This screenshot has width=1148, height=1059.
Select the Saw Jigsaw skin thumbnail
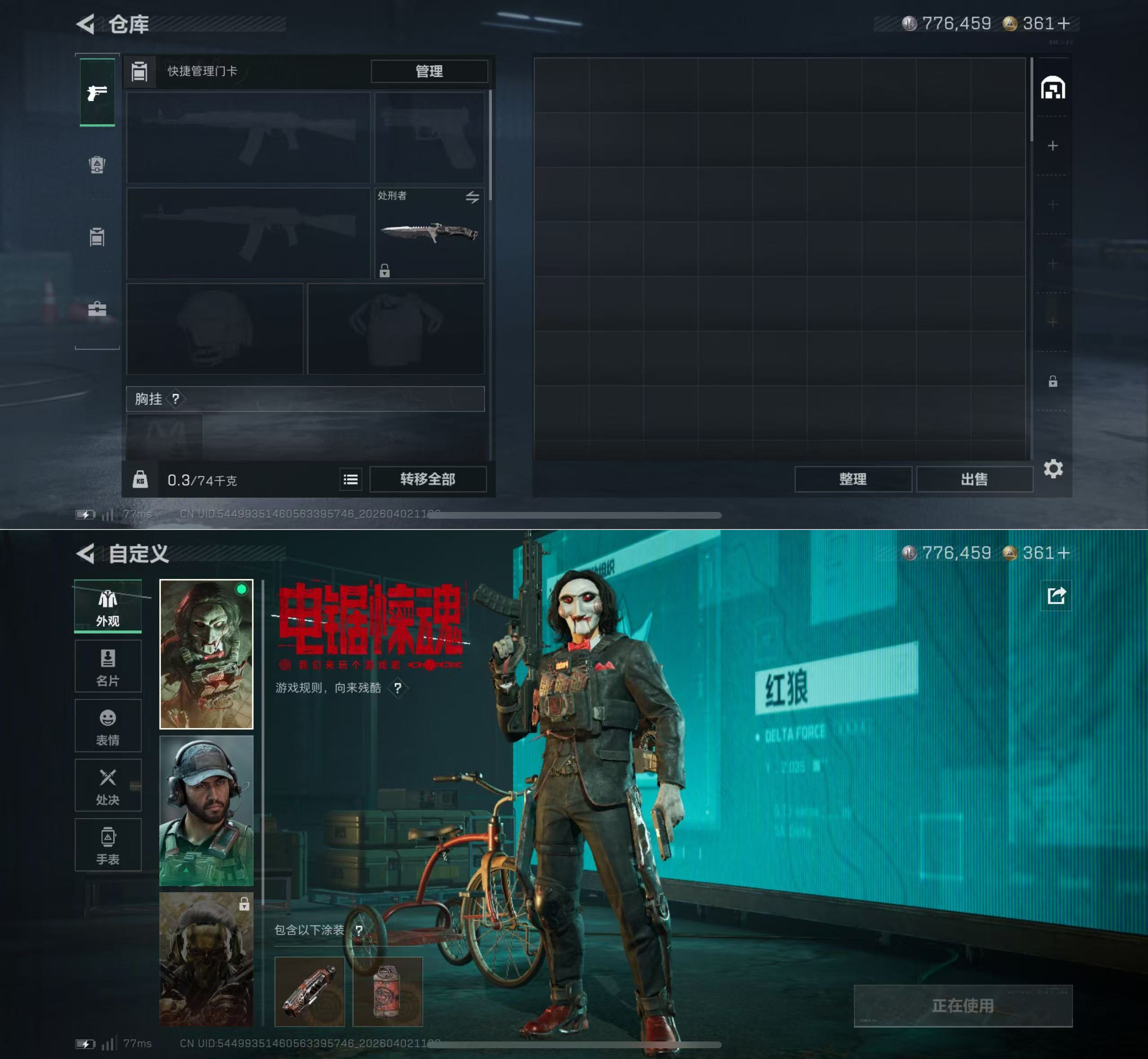coord(206,654)
